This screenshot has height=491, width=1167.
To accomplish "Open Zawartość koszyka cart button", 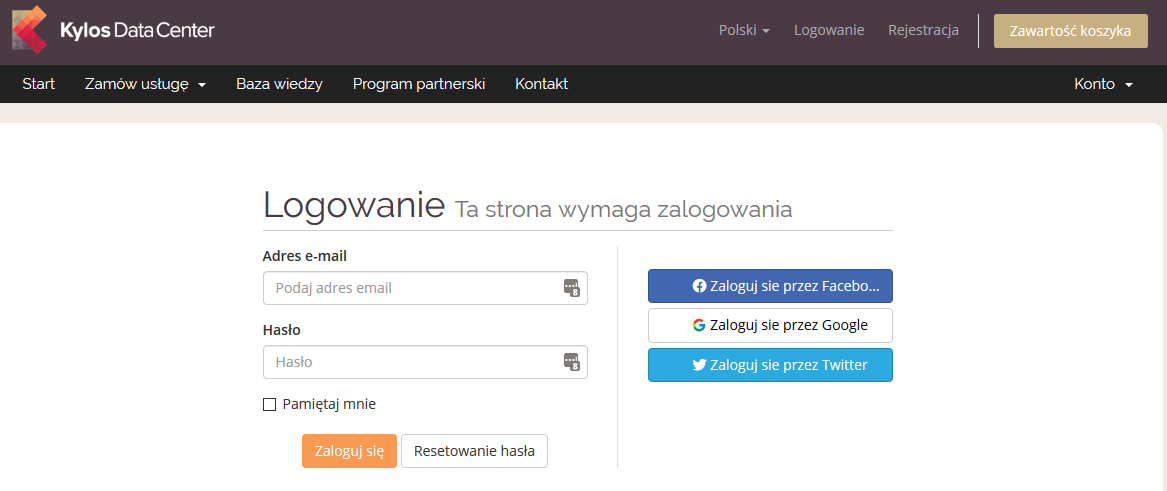I will (x=1070, y=31).
